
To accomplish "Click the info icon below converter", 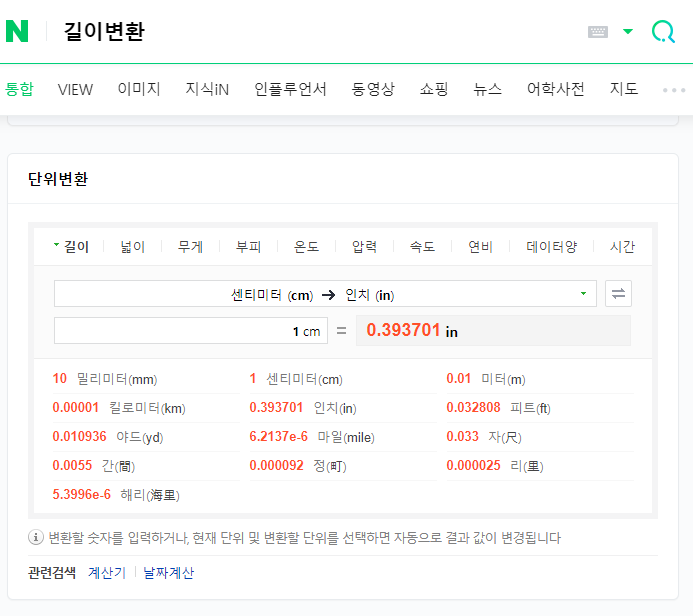I will [x=36, y=537].
